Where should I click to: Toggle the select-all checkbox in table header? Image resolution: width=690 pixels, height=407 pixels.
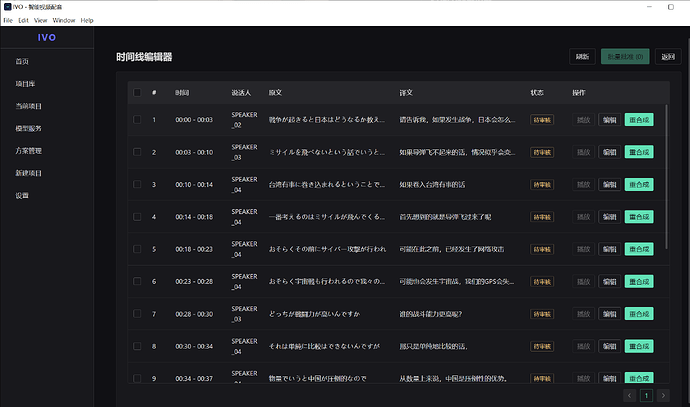tap(137, 92)
